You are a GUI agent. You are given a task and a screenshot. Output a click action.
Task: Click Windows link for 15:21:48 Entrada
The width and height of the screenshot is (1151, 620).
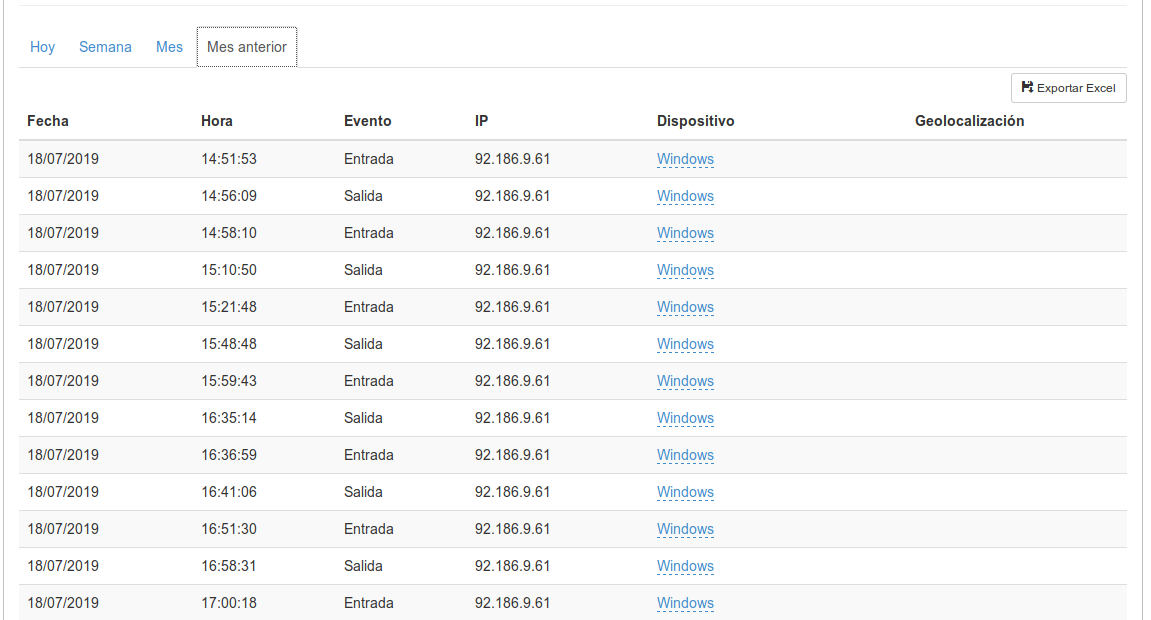(685, 307)
